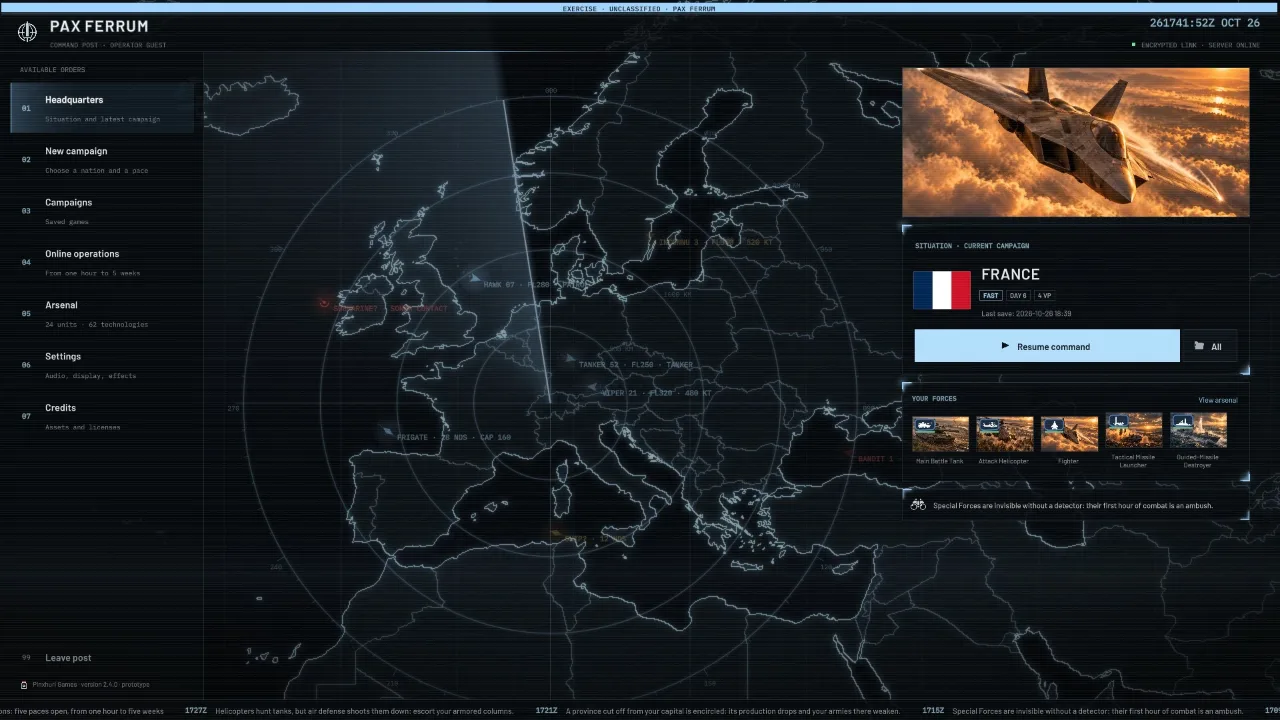Click the clipboard icon beside version text
1280x720 pixels.
24,685
